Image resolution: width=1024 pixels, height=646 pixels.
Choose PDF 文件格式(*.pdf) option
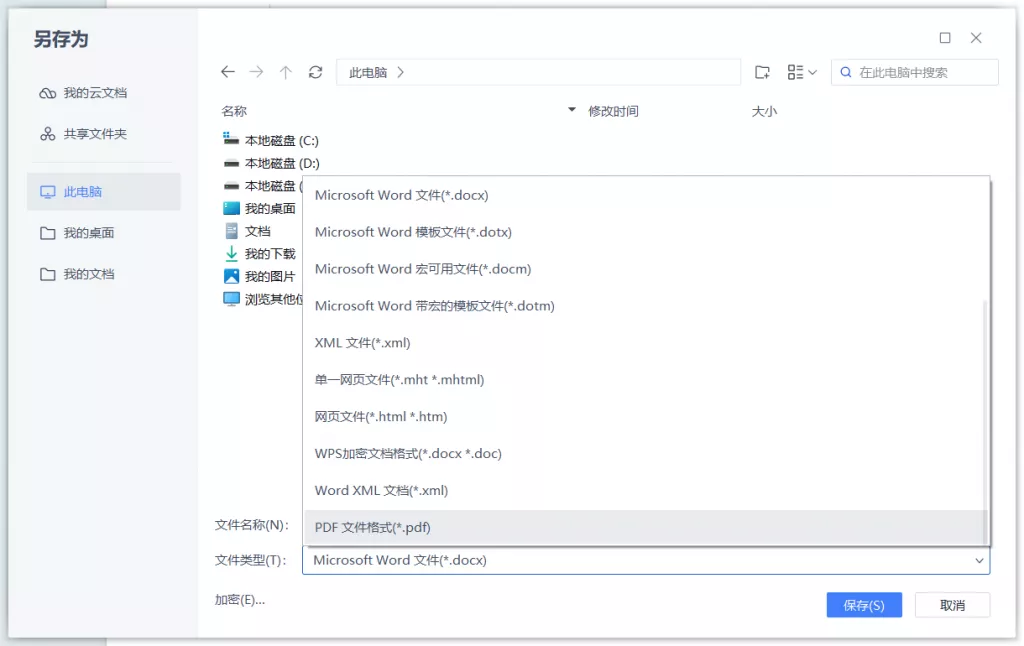pos(643,527)
